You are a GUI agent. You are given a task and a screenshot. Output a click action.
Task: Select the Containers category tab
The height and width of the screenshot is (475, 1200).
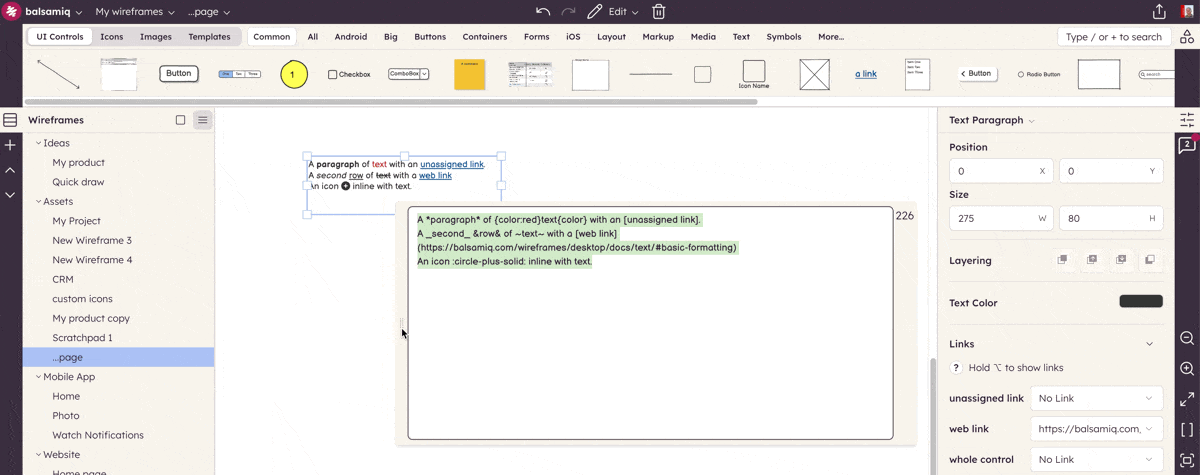tap(484, 37)
